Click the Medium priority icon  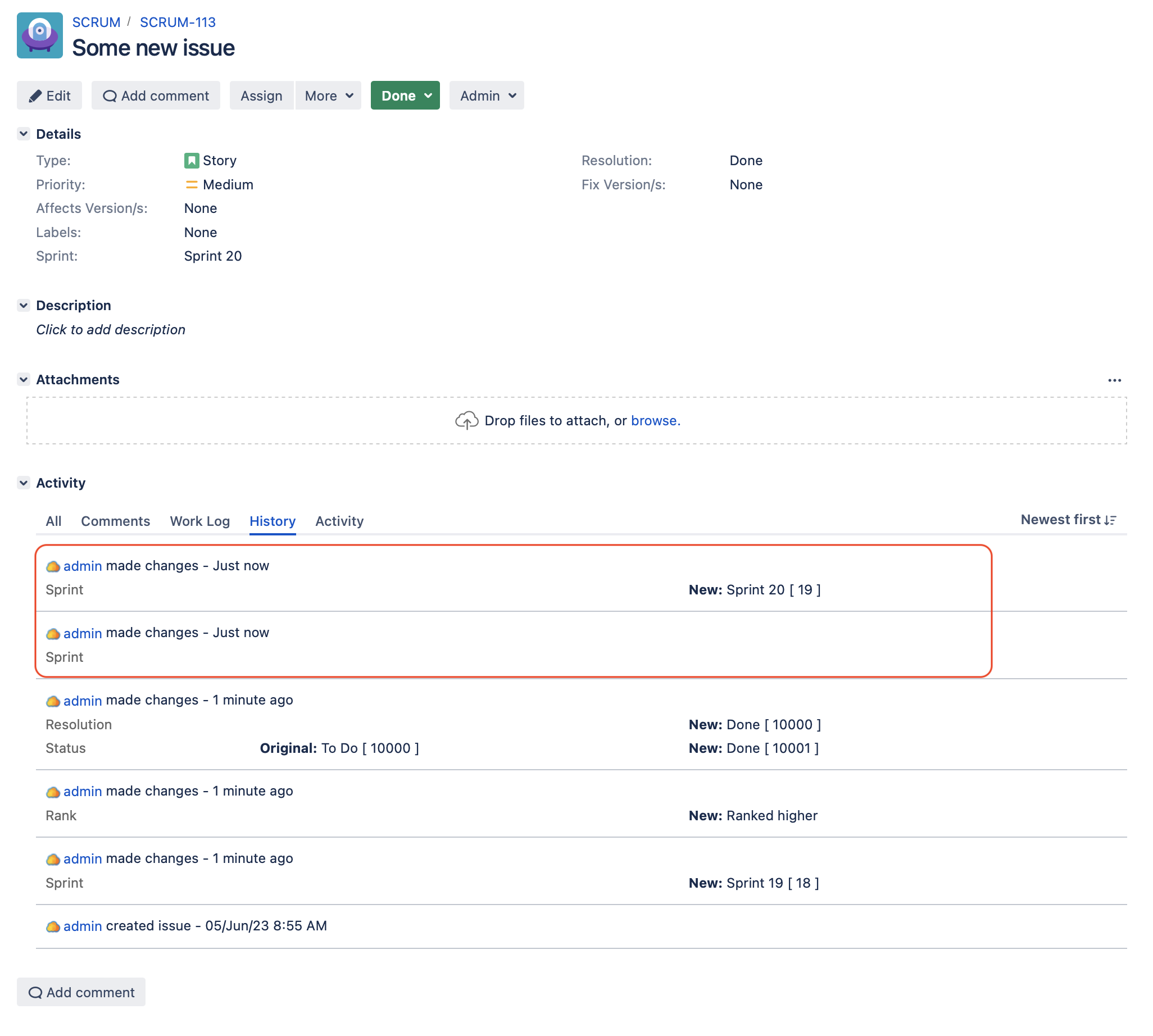point(191,185)
